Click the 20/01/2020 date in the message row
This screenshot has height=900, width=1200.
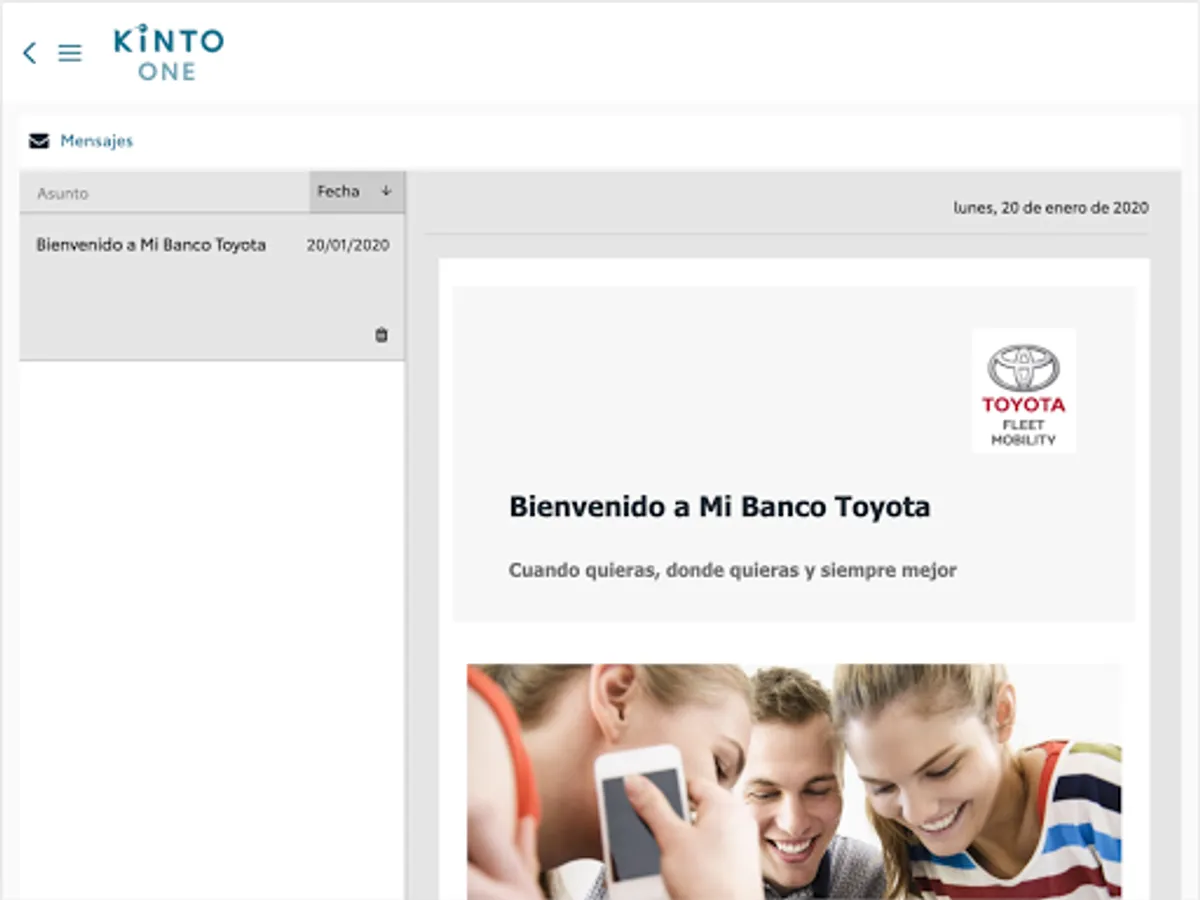pyautogui.click(x=348, y=245)
